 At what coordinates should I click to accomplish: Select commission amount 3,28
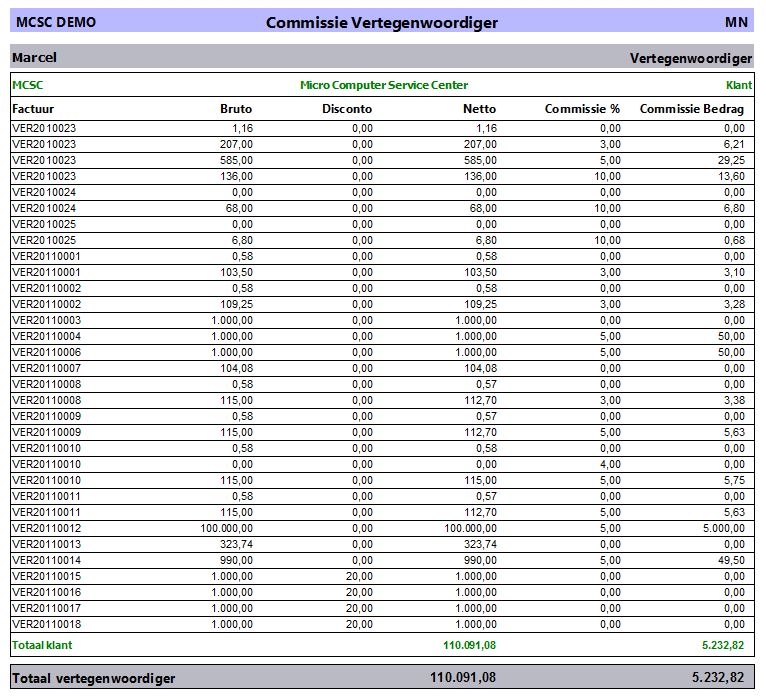pyautogui.click(x=734, y=304)
